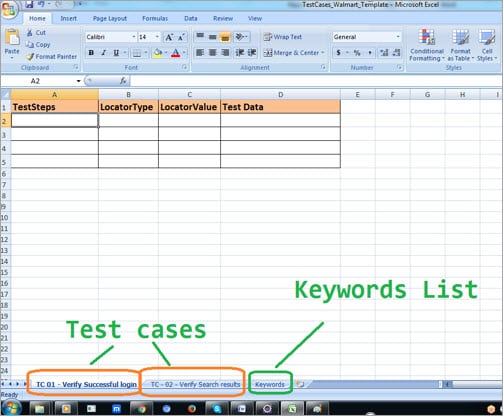The width and height of the screenshot is (503, 416).
Task: Open fill color dropdown arrow
Action: point(166,53)
